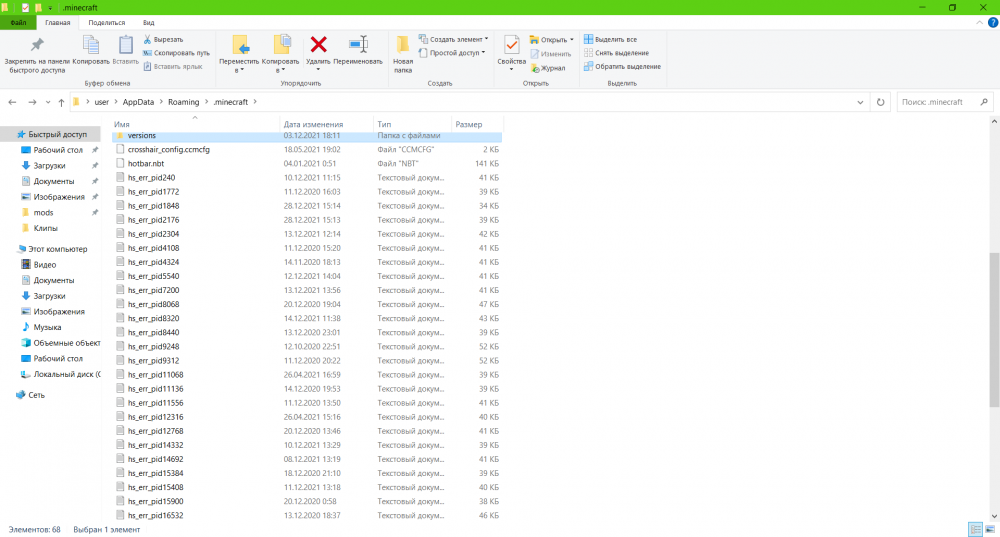Click the search magnifier icon

tap(984, 102)
